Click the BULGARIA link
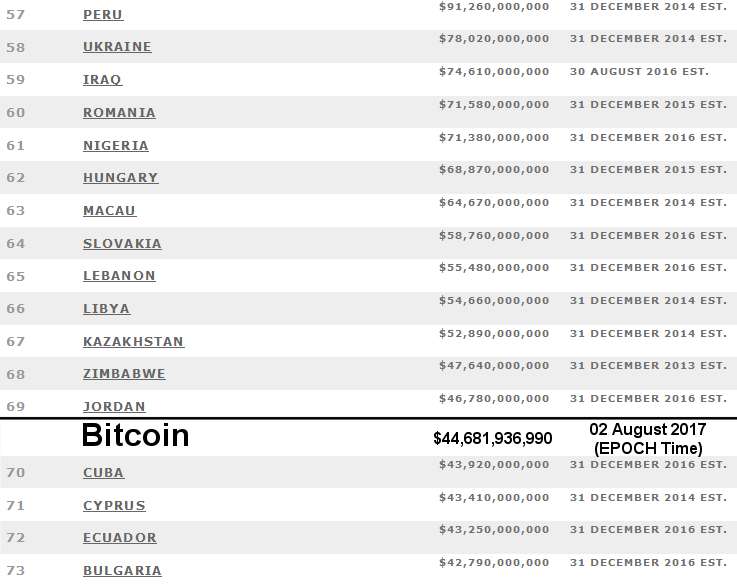 tap(122, 570)
